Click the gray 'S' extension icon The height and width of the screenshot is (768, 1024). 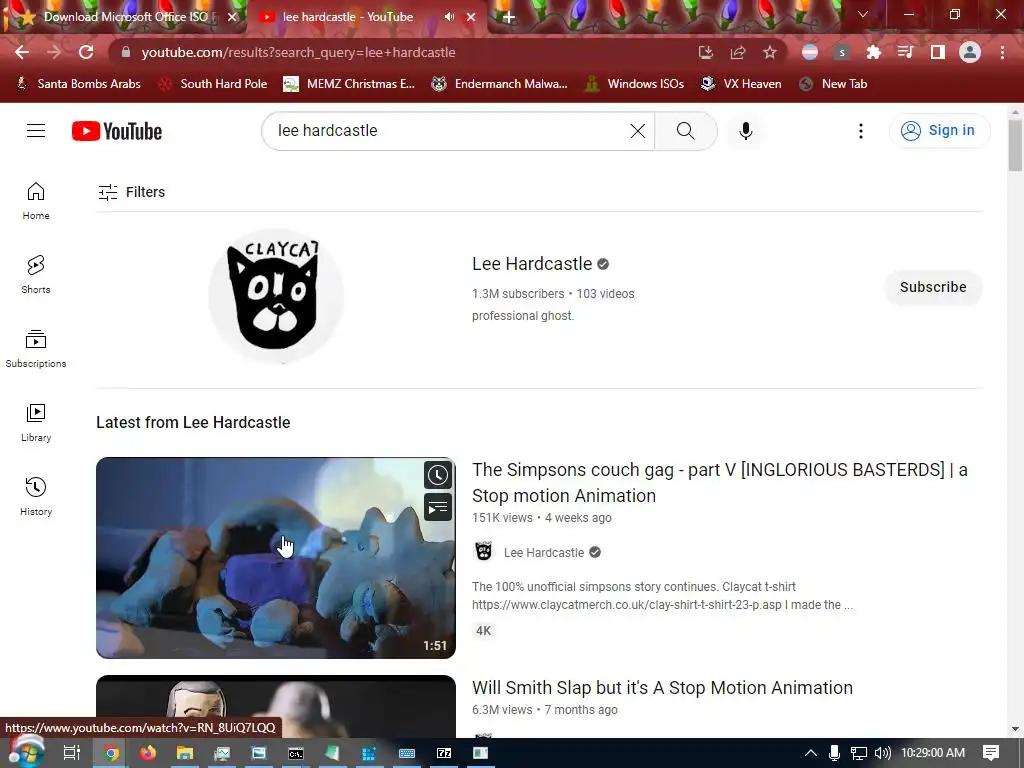tap(842, 52)
